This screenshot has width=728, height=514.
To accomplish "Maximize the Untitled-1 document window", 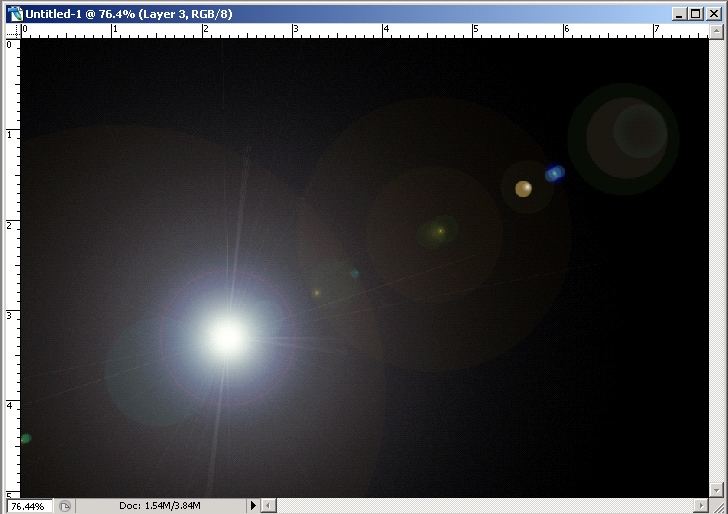I will pyautogui.click(x=696, y=14).
